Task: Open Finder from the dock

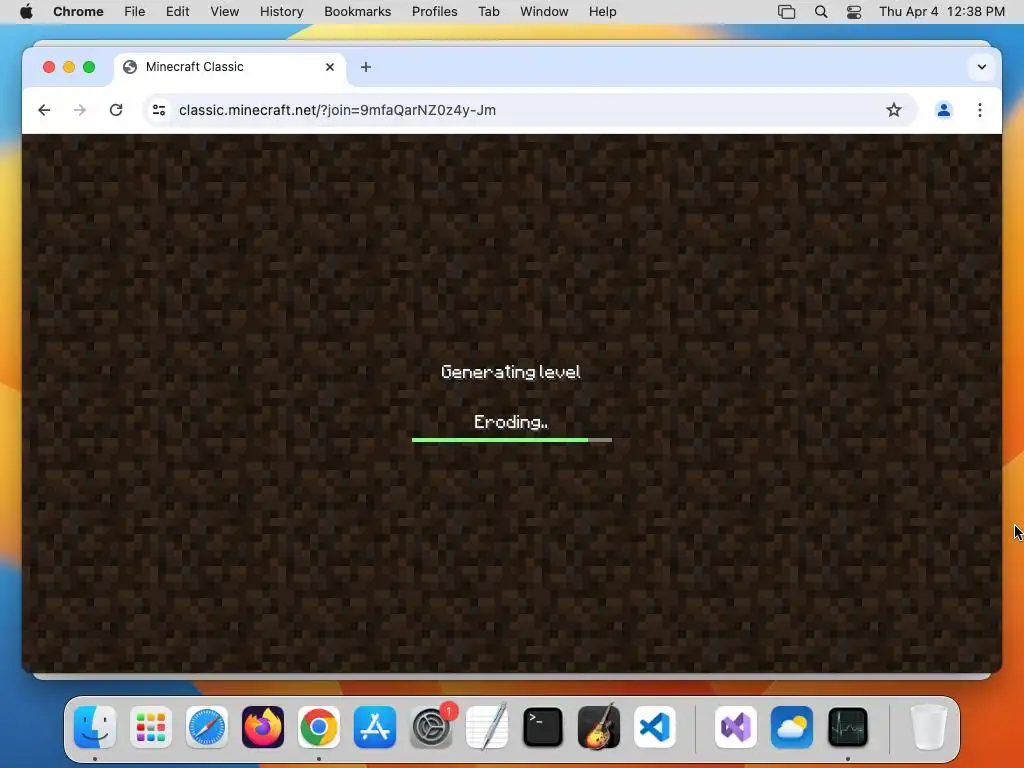Action: tap(95, 727)
